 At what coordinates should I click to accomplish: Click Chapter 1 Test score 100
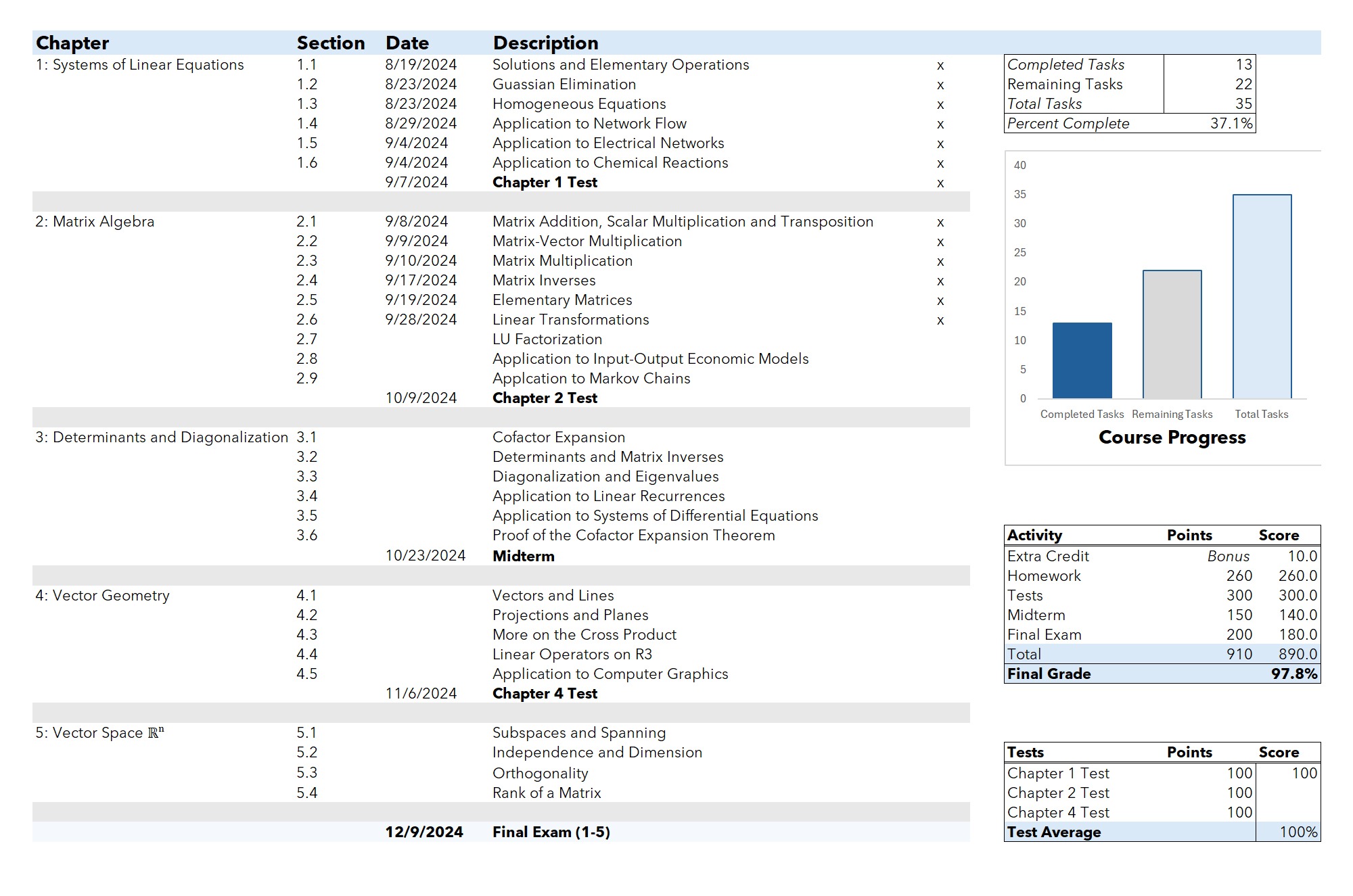[x=1304, y=774]
